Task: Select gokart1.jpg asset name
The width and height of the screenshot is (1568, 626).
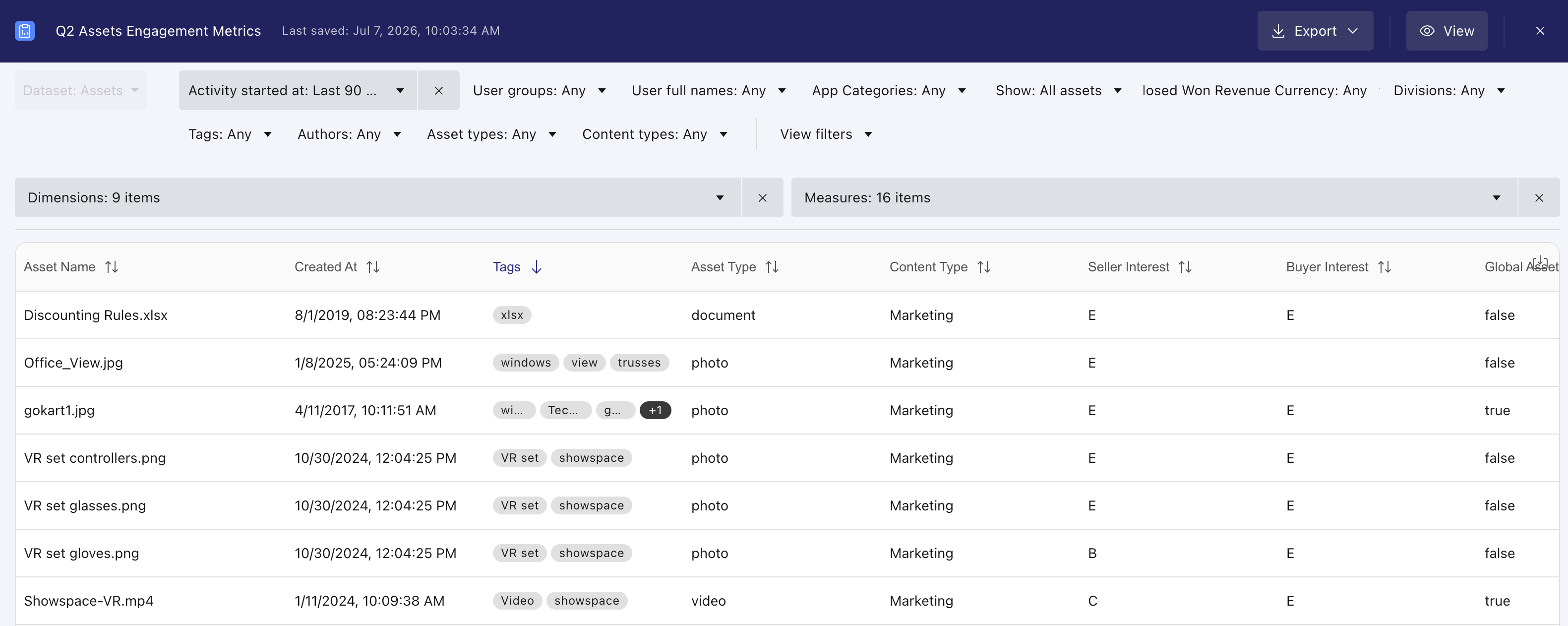Action: 59,410
